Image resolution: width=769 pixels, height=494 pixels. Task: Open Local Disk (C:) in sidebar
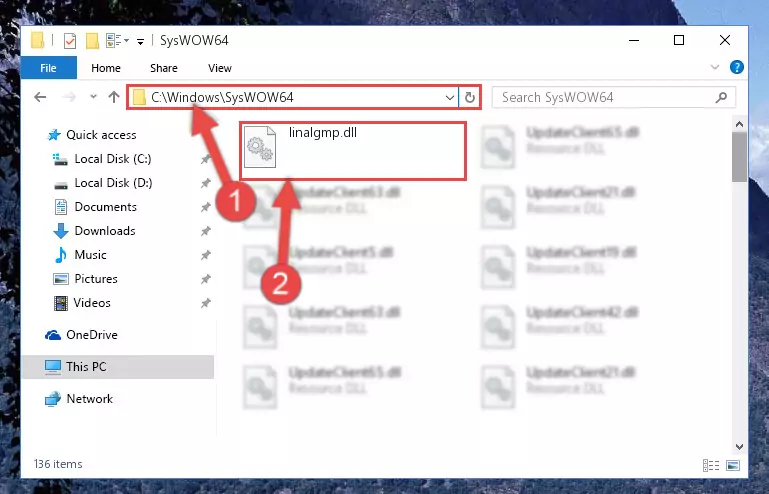113,159
